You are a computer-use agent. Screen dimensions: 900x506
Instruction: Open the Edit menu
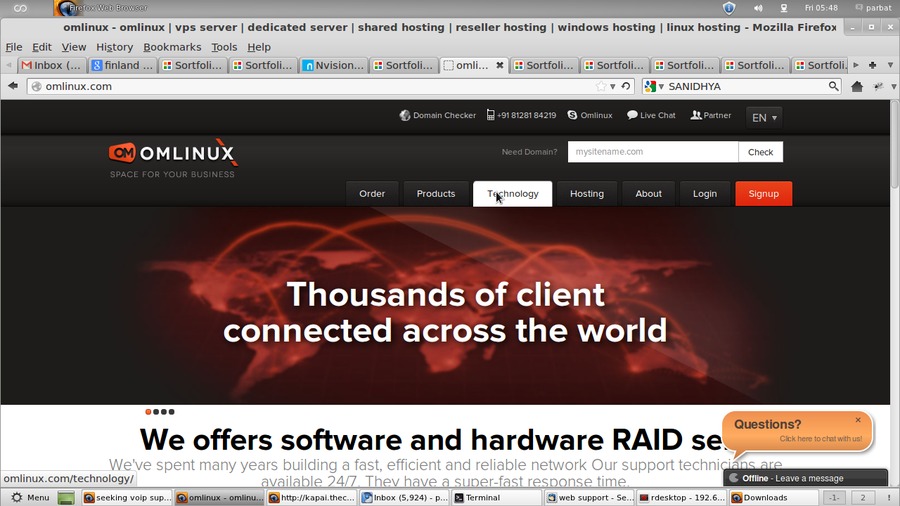point(41,47)
